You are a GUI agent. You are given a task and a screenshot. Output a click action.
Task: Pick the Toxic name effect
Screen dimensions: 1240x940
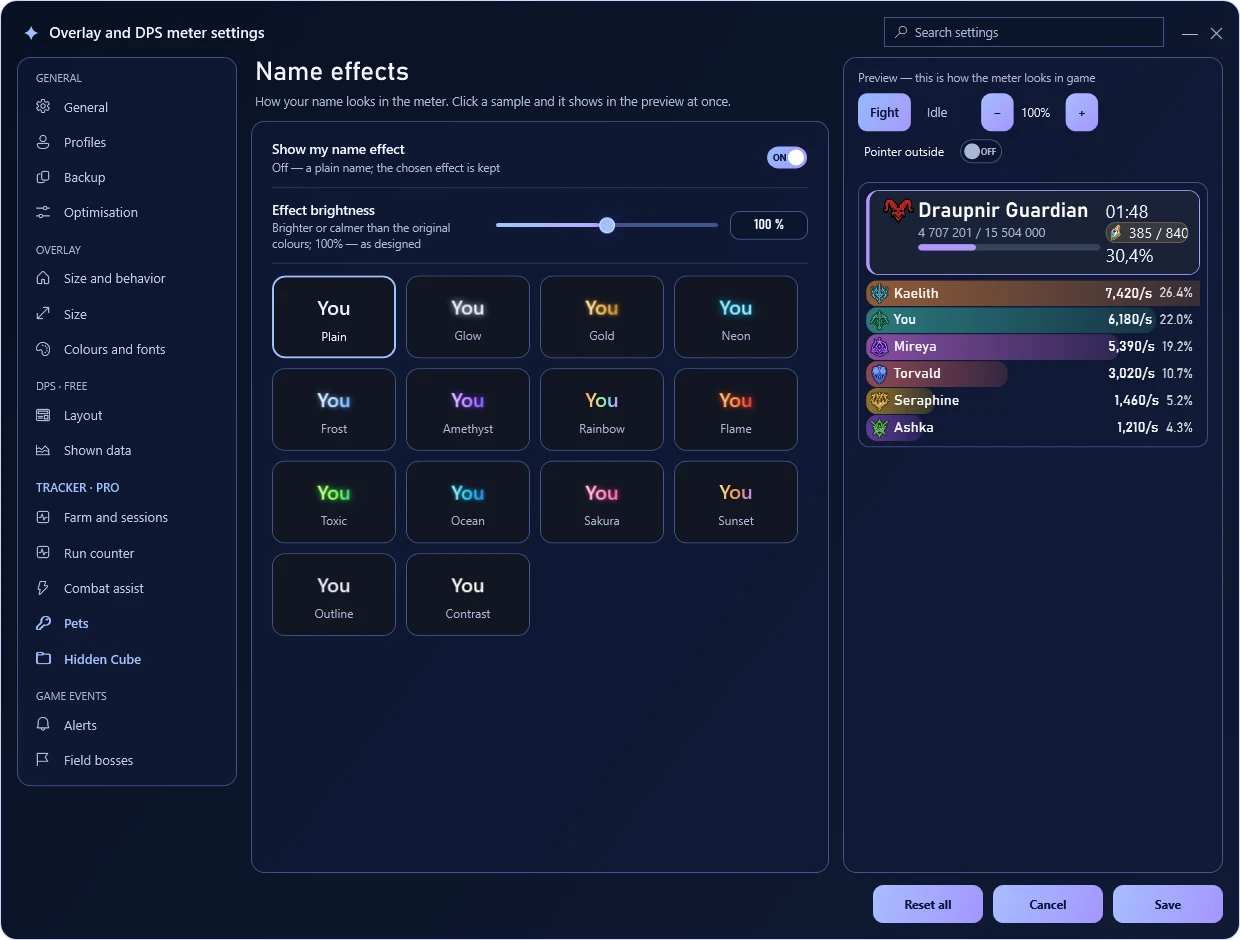(334, 502)
